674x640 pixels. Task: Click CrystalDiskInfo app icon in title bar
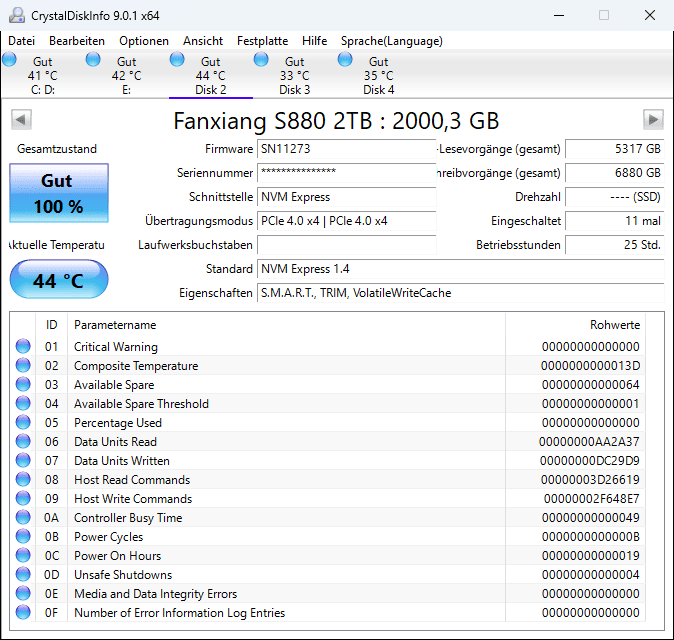coord(17,15)
